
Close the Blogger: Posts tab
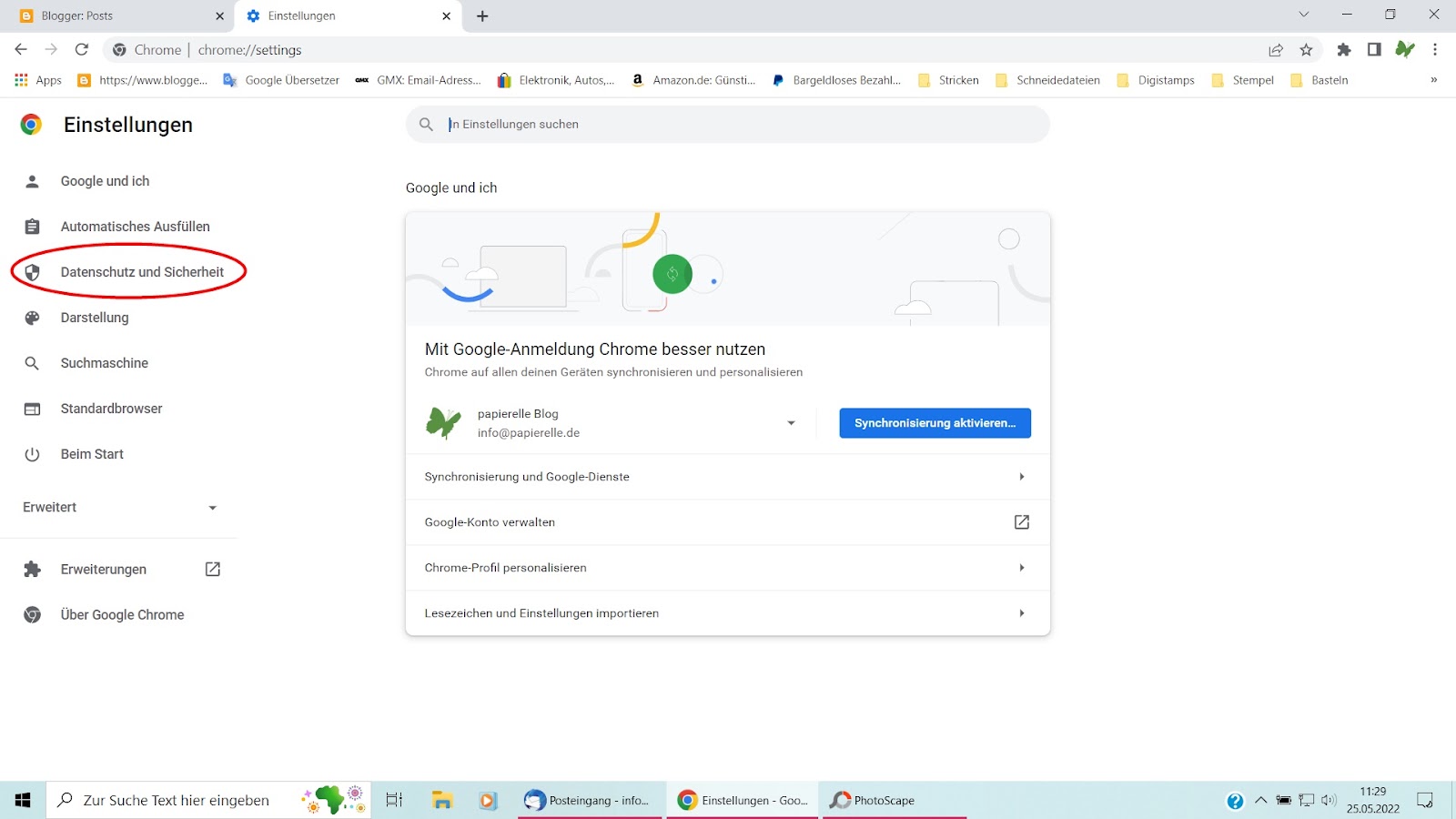pyautogui.click(x=219, y=16)
